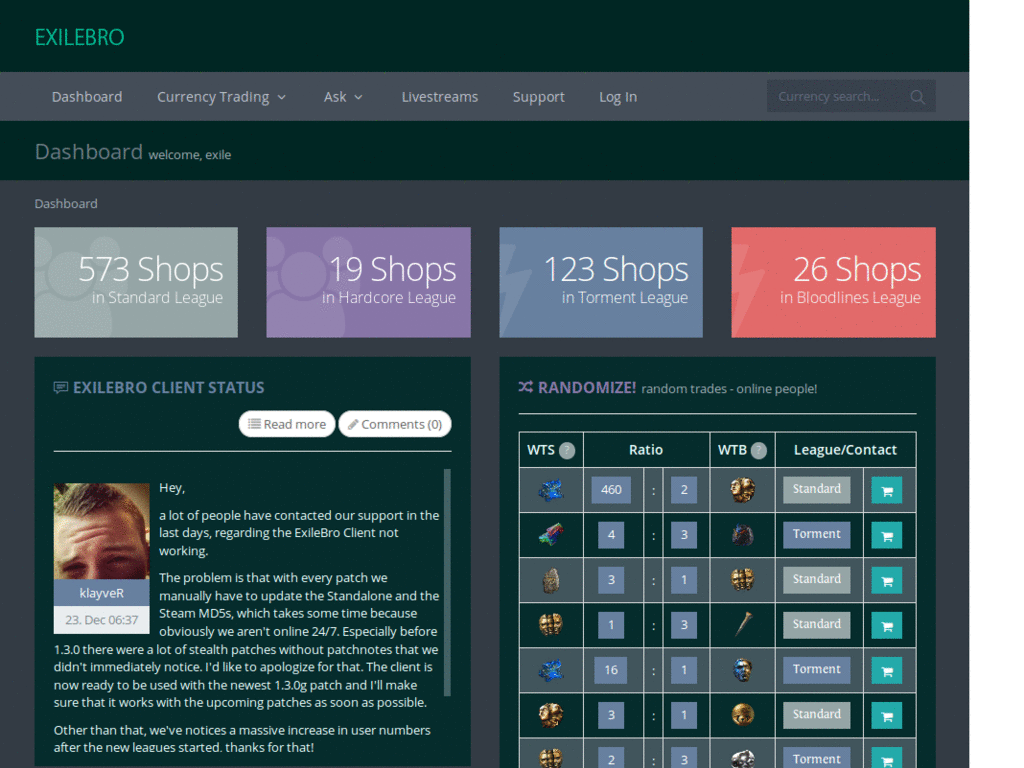Click the WTS currency icon in the 4:3 row
The image size is (1024, 768).
point(551,534)
